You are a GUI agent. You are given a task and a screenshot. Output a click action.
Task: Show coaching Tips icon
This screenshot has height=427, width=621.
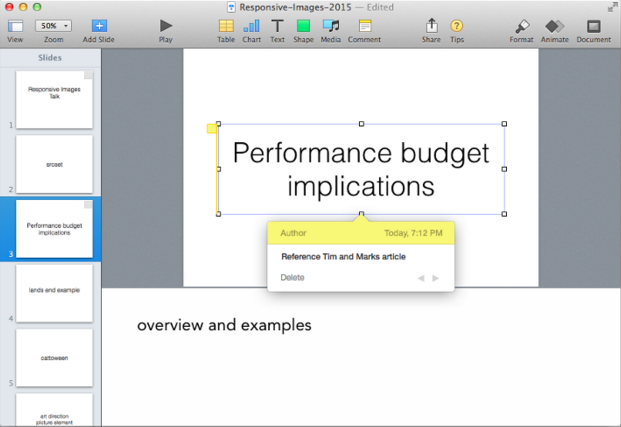tap(457, 26)
